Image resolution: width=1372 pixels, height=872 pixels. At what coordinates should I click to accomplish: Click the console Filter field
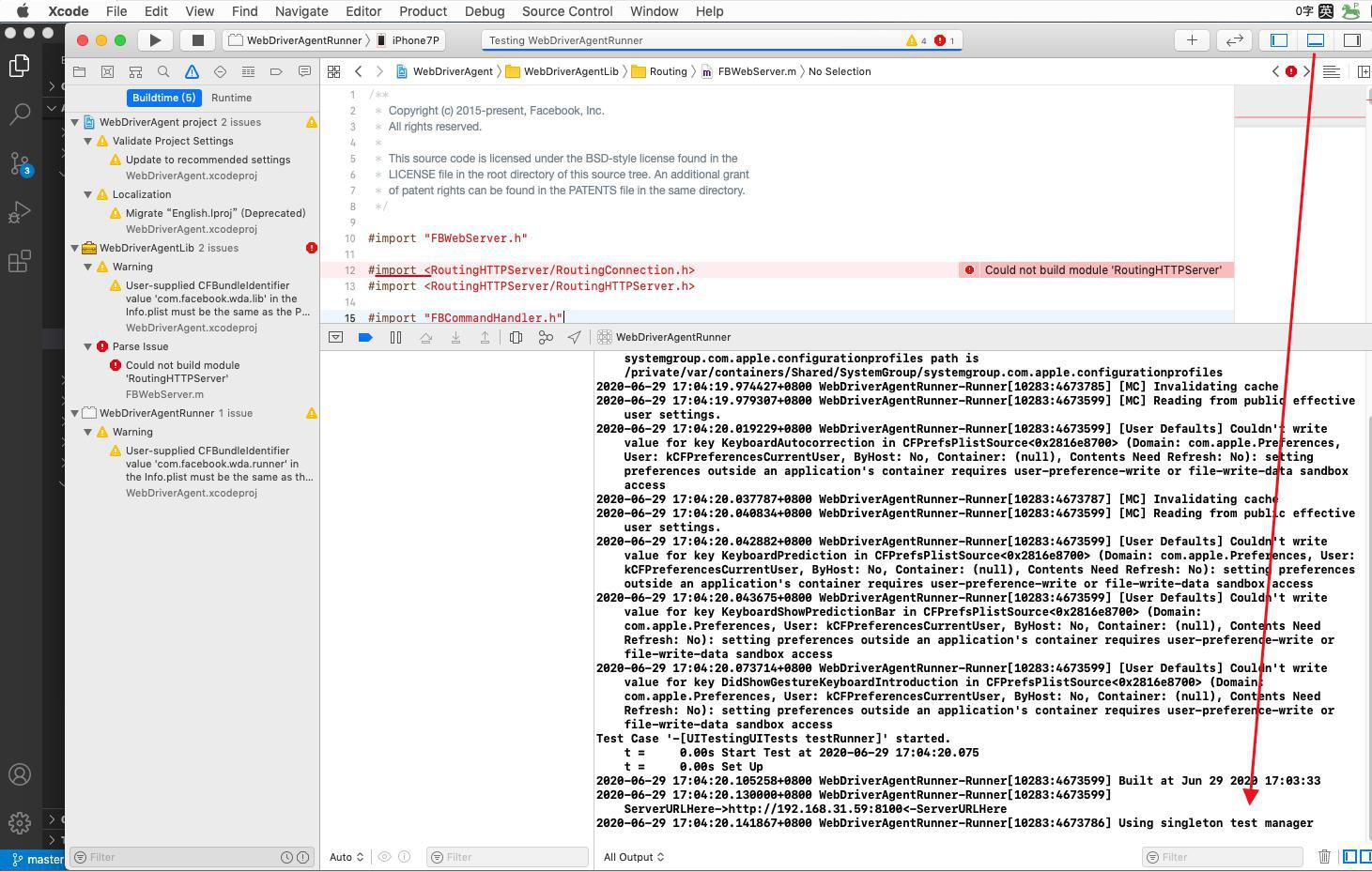[1223, 857]
